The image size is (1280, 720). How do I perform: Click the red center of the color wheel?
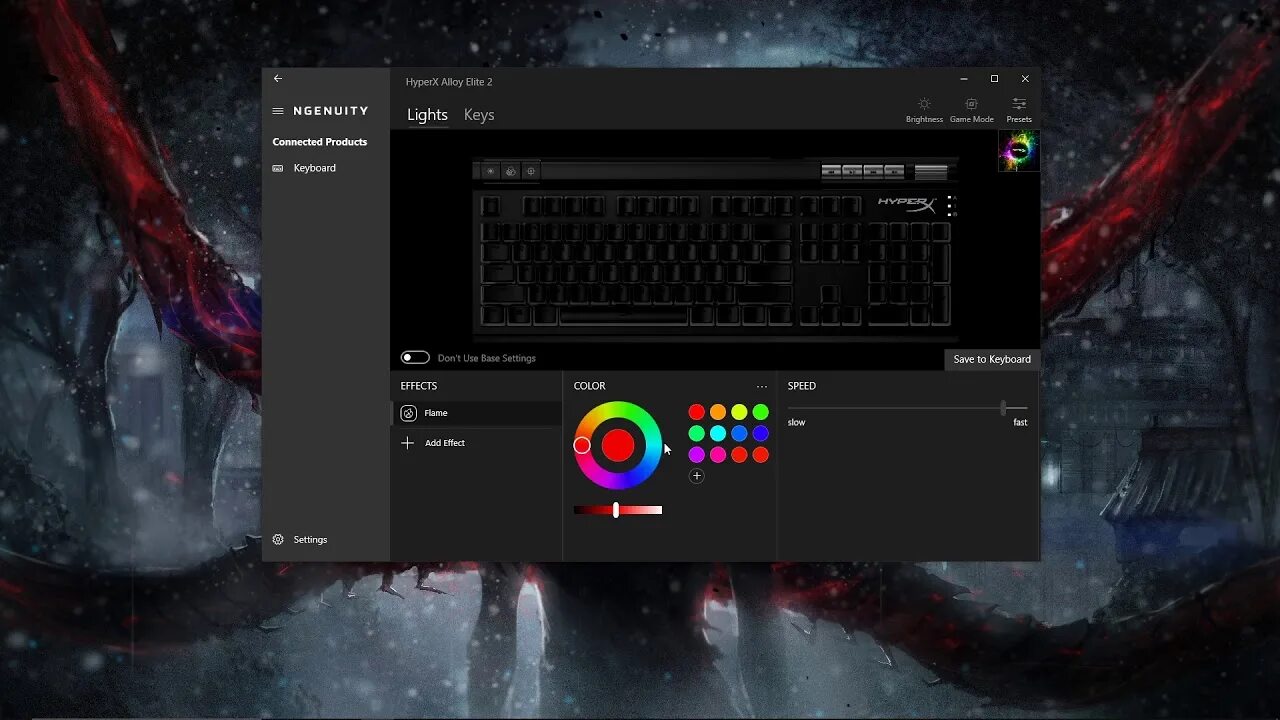tap(618, 445)
